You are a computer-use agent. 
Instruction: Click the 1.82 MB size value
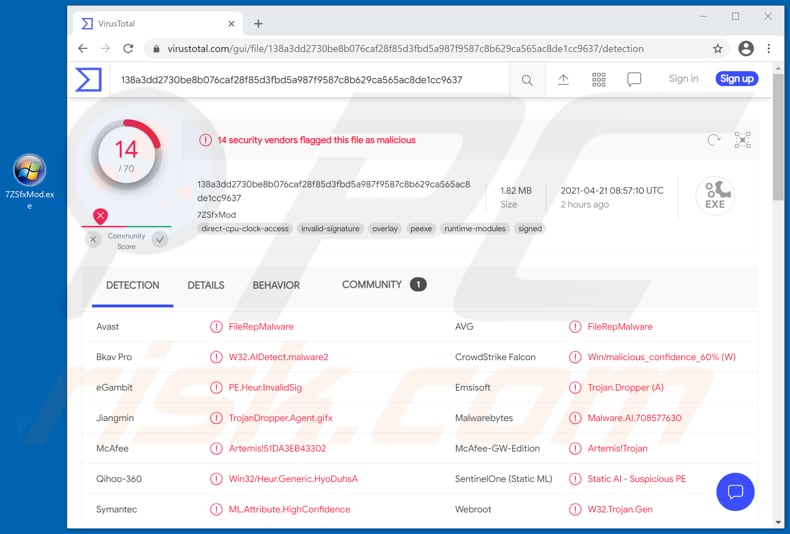click(x=515, y=190)
